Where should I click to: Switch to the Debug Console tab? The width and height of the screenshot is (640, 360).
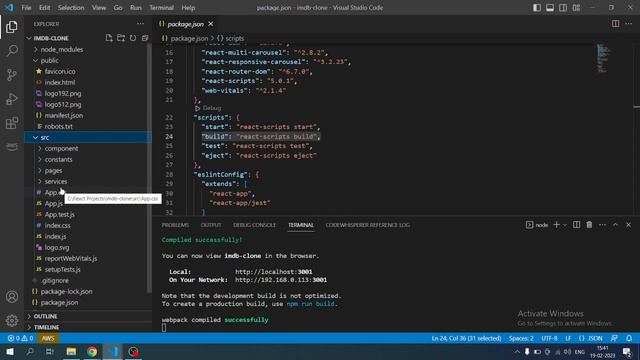254,225
